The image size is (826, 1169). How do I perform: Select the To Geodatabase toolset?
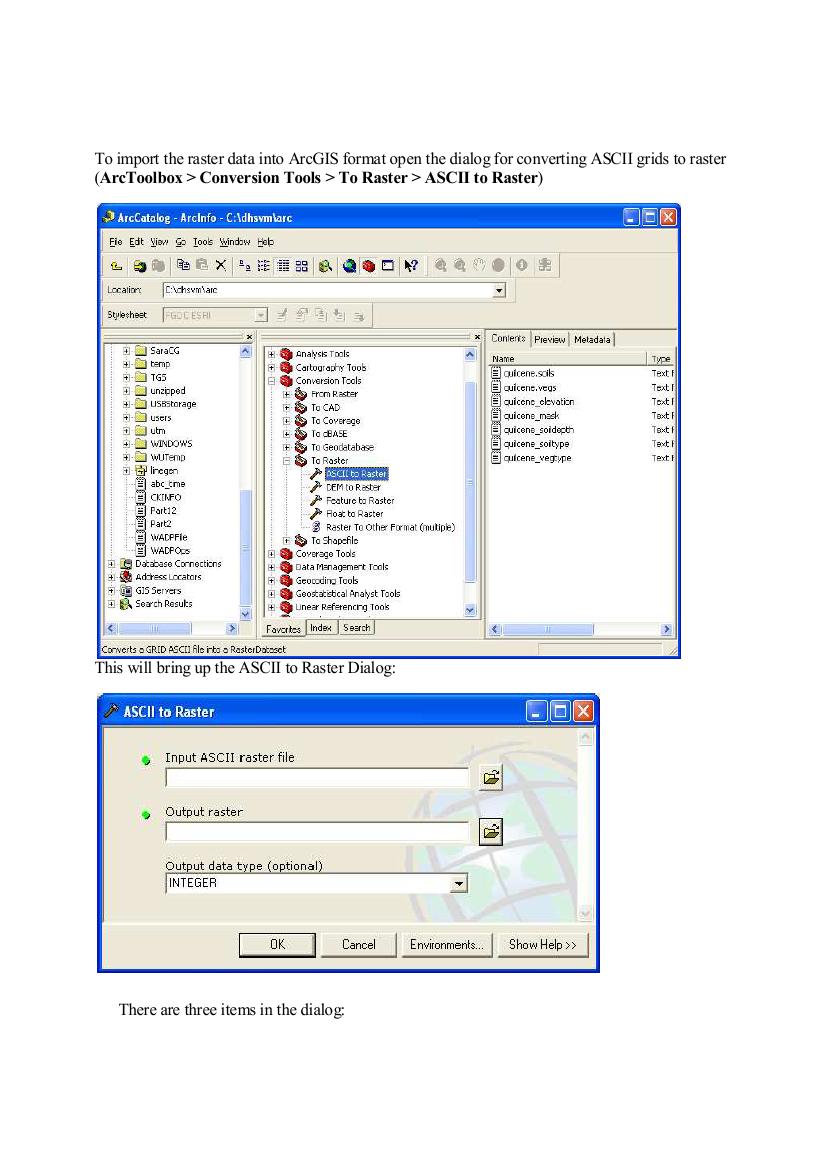coord(342,447)
